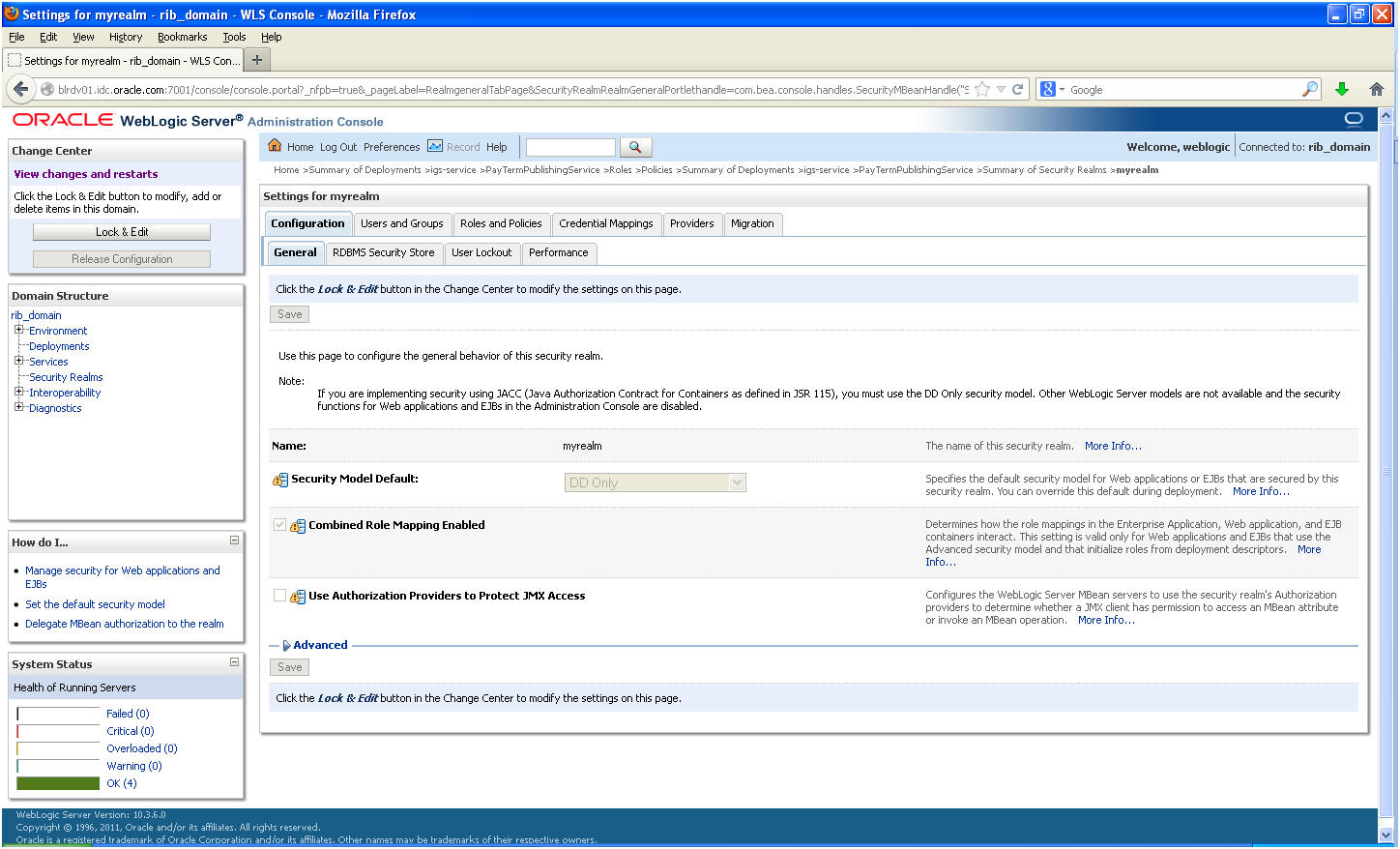Open the rib_domain root node
The width and height of the screenshot is (1400, 849).
[36, 315]
